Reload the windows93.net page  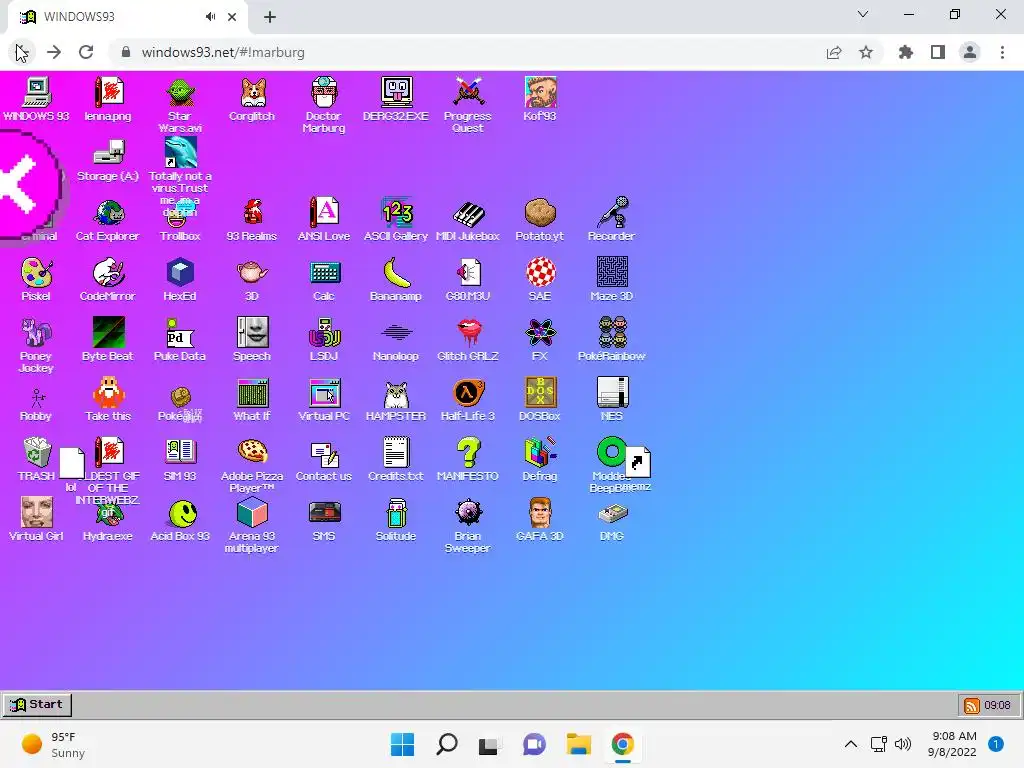click(86, 52)
